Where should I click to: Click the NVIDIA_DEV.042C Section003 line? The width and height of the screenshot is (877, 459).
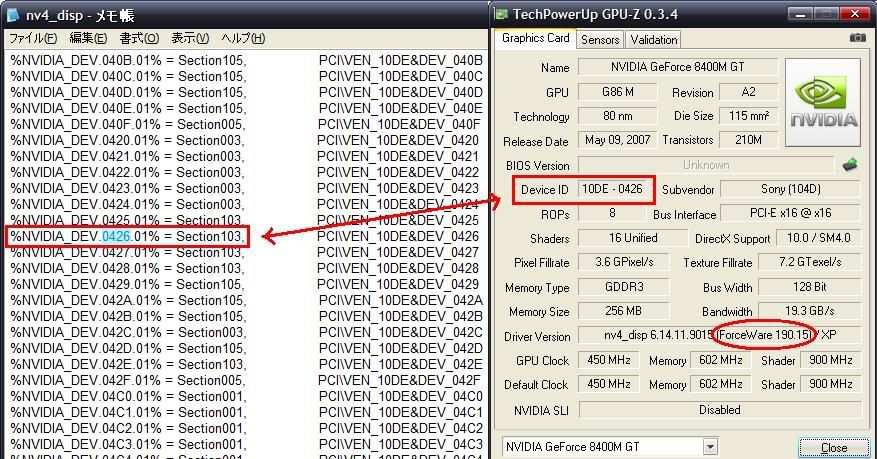coord(128,332)
